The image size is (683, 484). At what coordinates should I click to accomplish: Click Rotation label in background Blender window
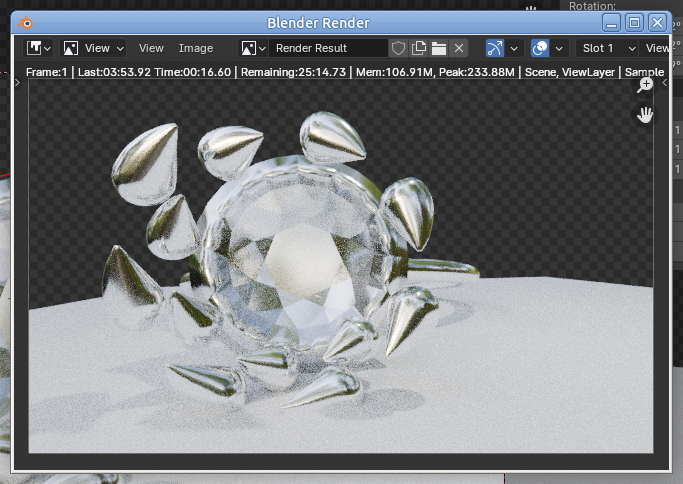tap(592, 6)
